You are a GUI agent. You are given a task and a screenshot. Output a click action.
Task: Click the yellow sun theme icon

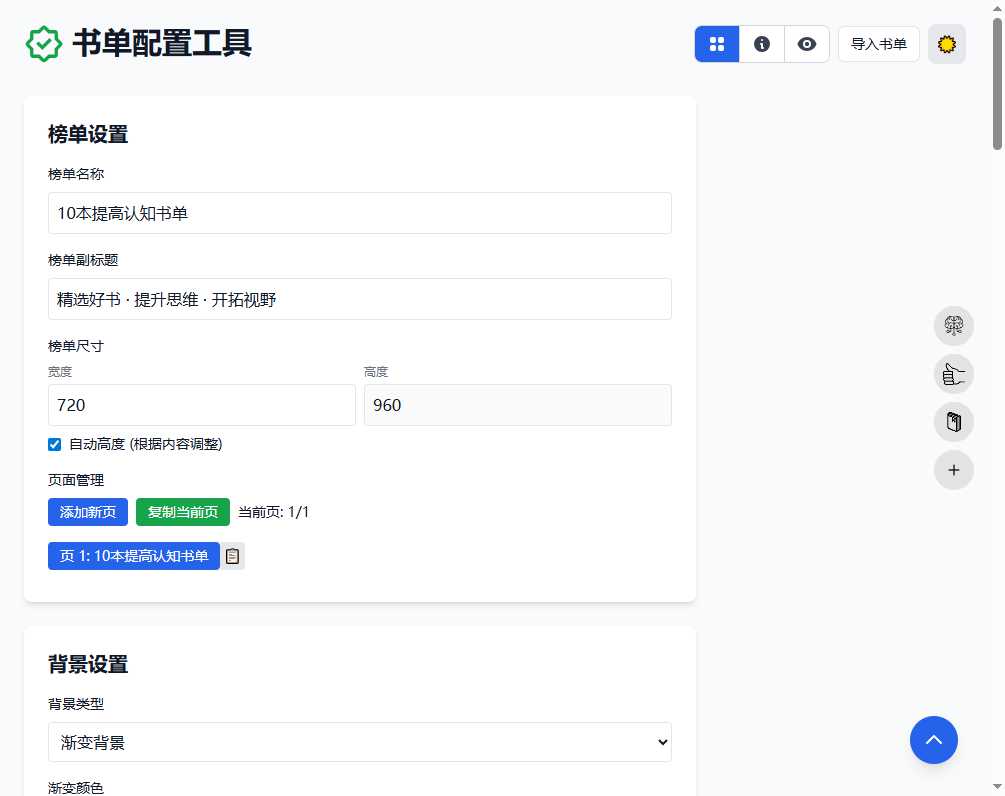click(946, 44)
